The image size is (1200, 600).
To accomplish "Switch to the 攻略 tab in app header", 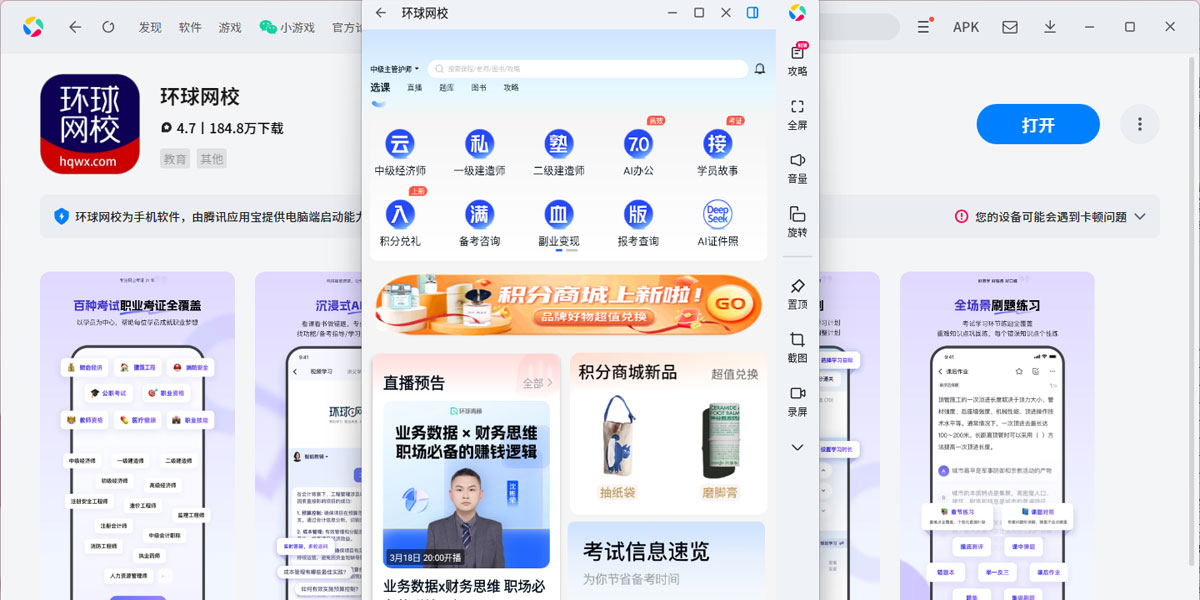I will tap(511, 88).
